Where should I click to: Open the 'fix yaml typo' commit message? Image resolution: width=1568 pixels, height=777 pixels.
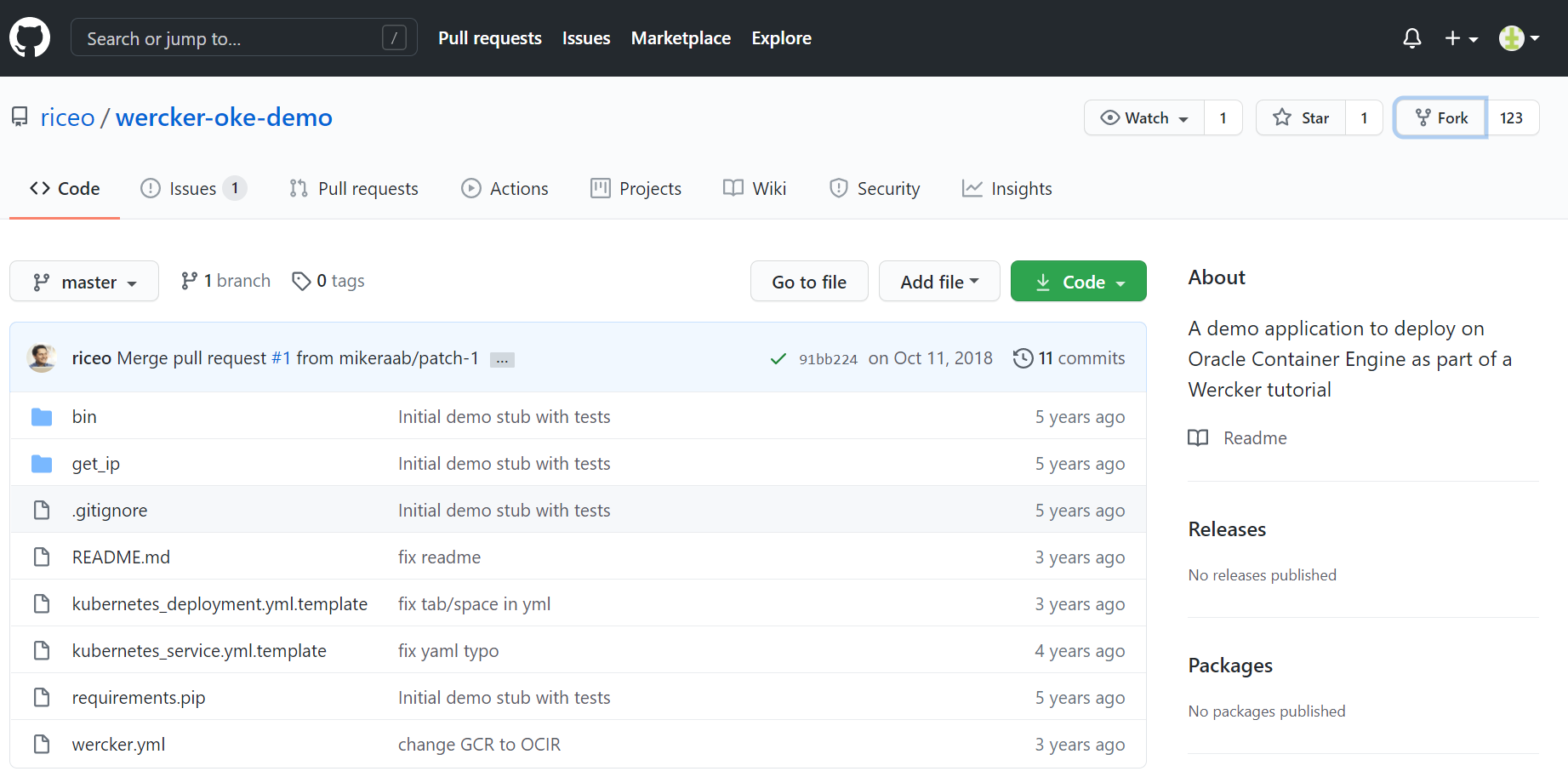point(448,651)
